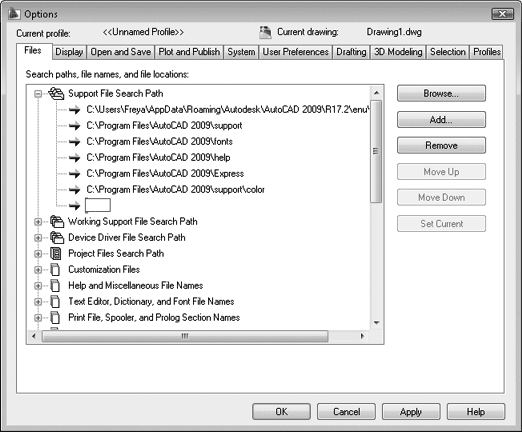Collapse the Support File Search Path node
The height and width of the screenshot is (432, 522).
[38, 94]
